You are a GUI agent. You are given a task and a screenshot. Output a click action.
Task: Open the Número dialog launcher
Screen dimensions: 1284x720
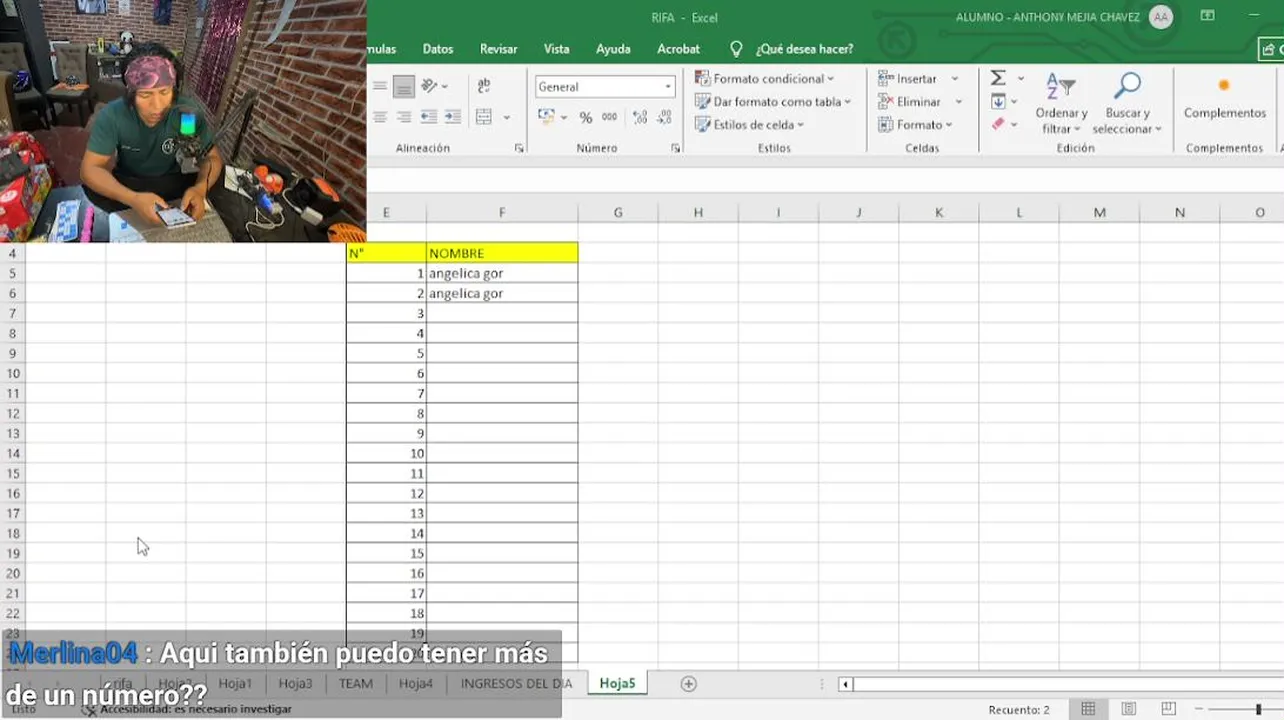point(676,148)
